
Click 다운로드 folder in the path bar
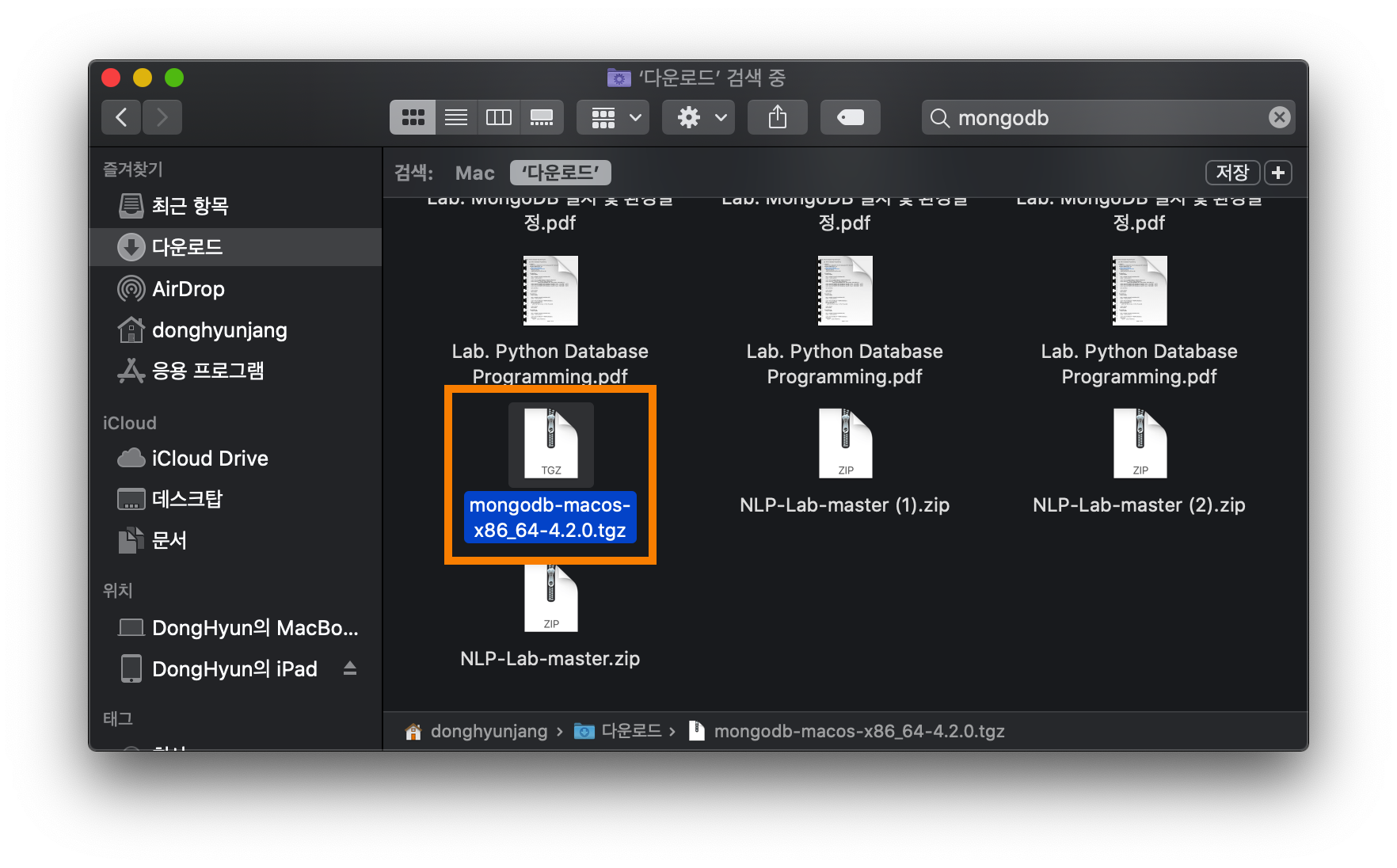[631, 731]
